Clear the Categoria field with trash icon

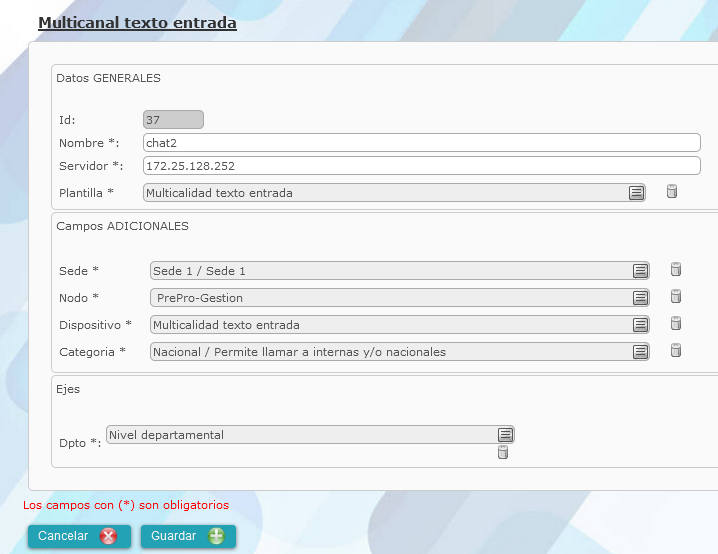[x=676, y=350]
